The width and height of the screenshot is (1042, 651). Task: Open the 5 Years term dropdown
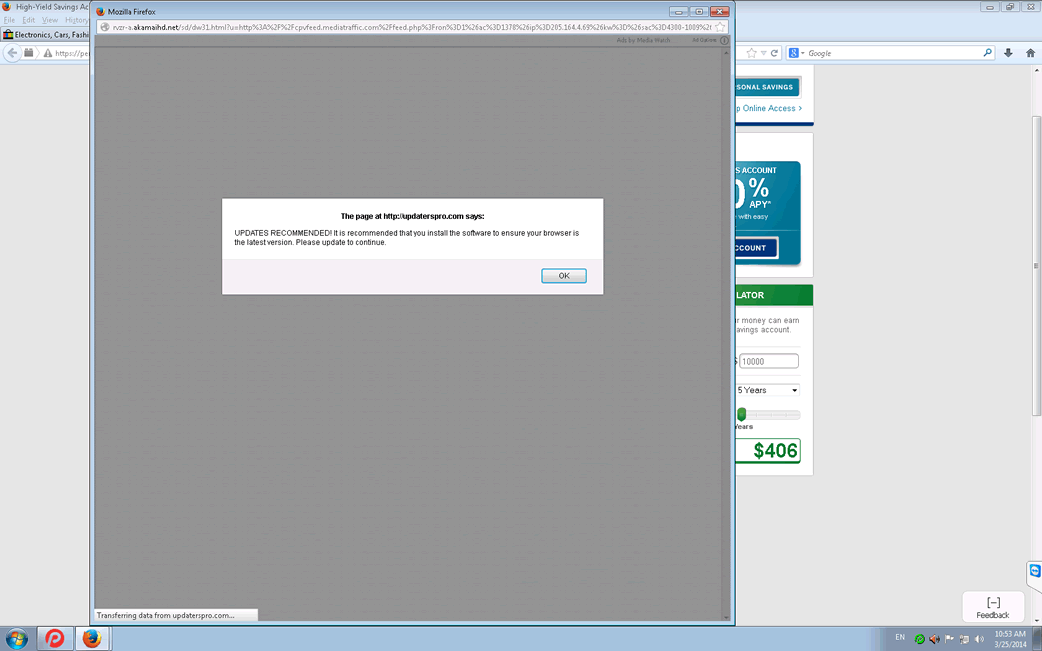pos(768,390)
